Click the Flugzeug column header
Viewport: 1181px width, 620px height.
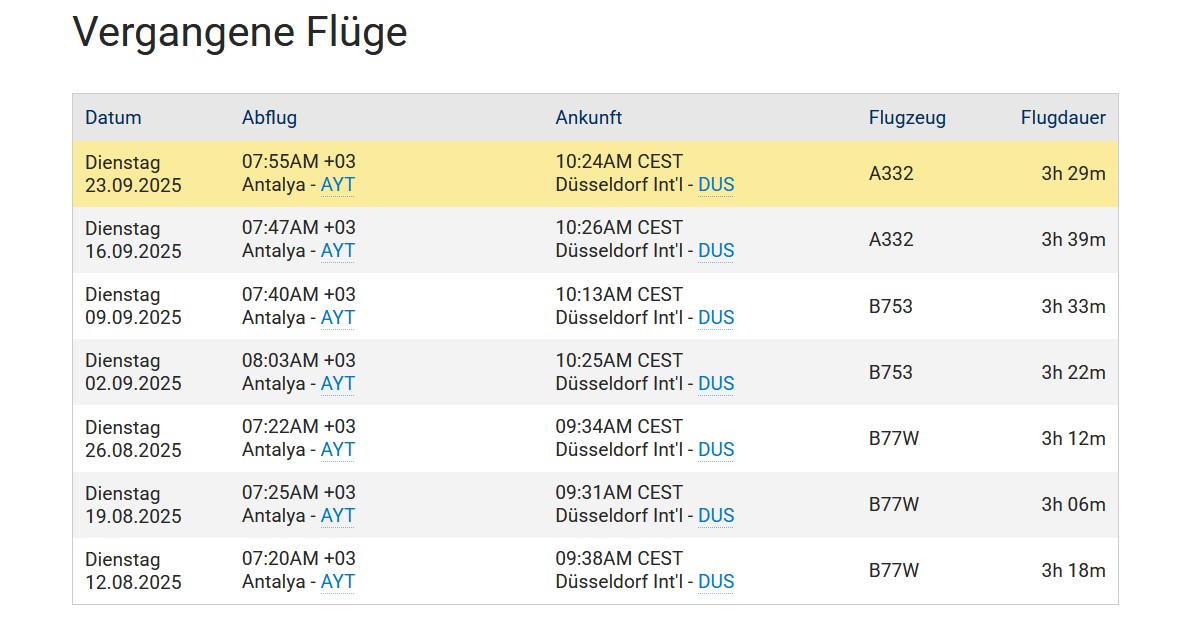pyautogui.click(x=907, y=118)
